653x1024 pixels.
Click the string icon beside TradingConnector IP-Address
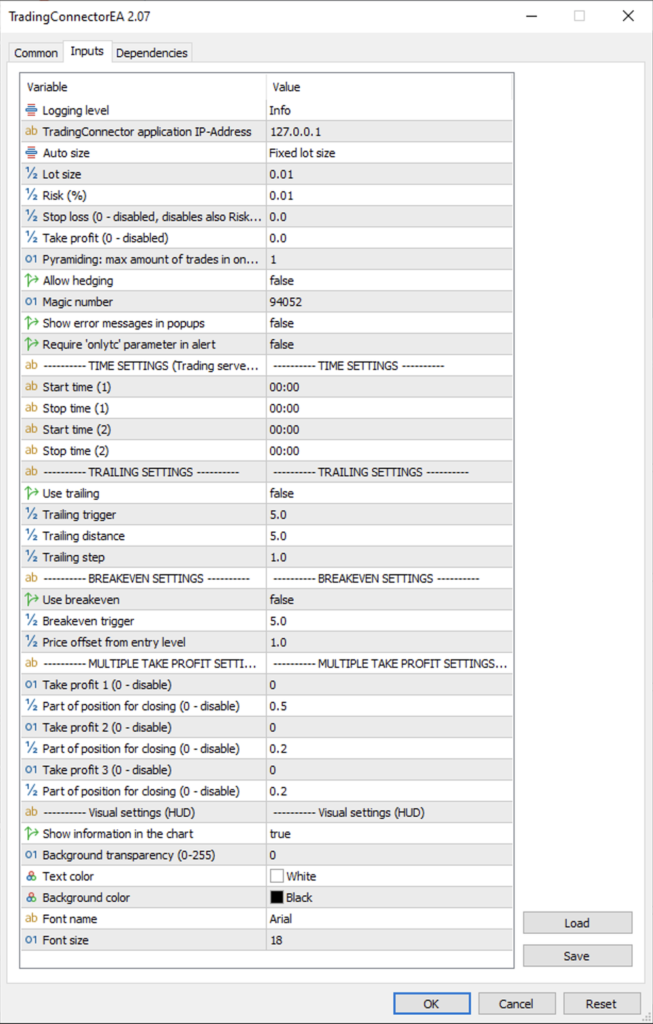(31, 132)
